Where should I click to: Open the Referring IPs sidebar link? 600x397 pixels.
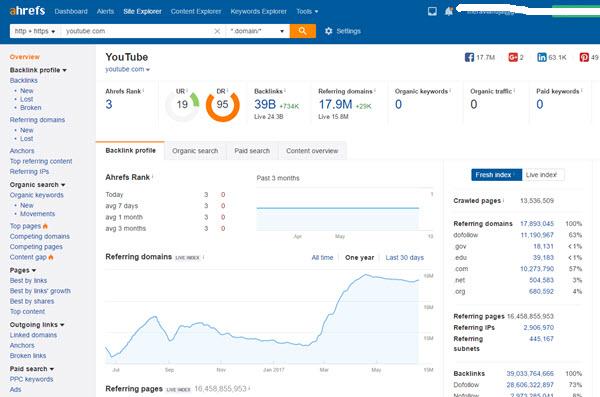tap(29, 172)
